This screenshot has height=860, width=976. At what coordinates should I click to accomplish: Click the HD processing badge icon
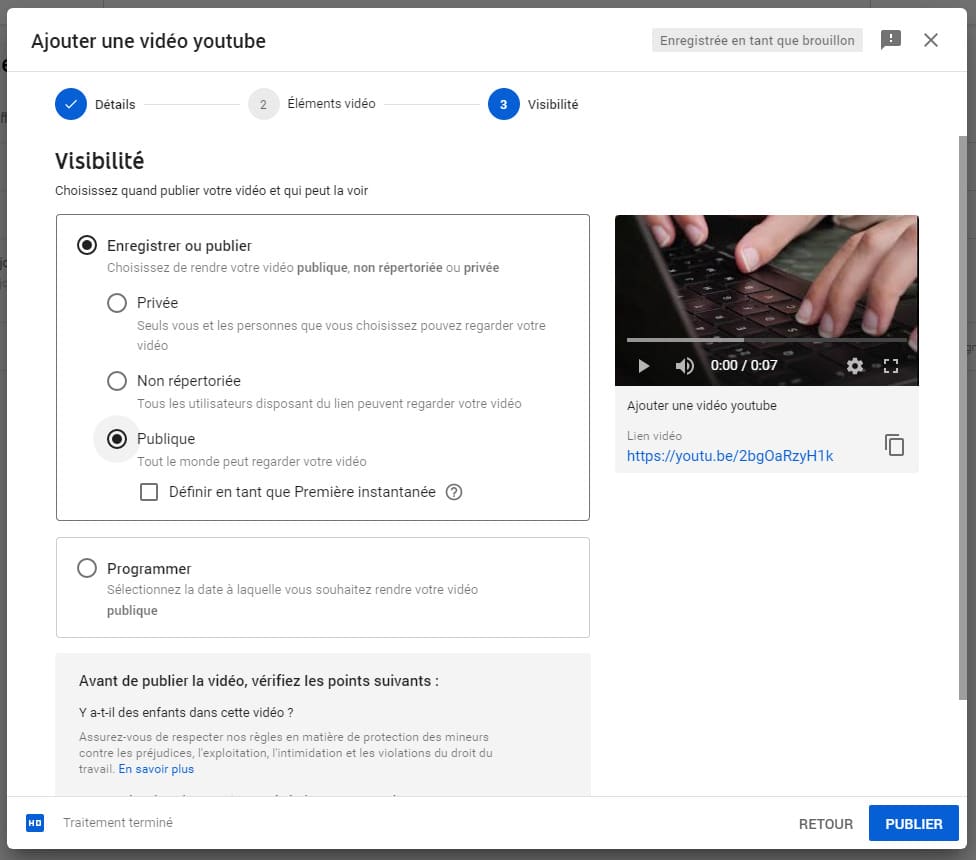pos(35,823)
